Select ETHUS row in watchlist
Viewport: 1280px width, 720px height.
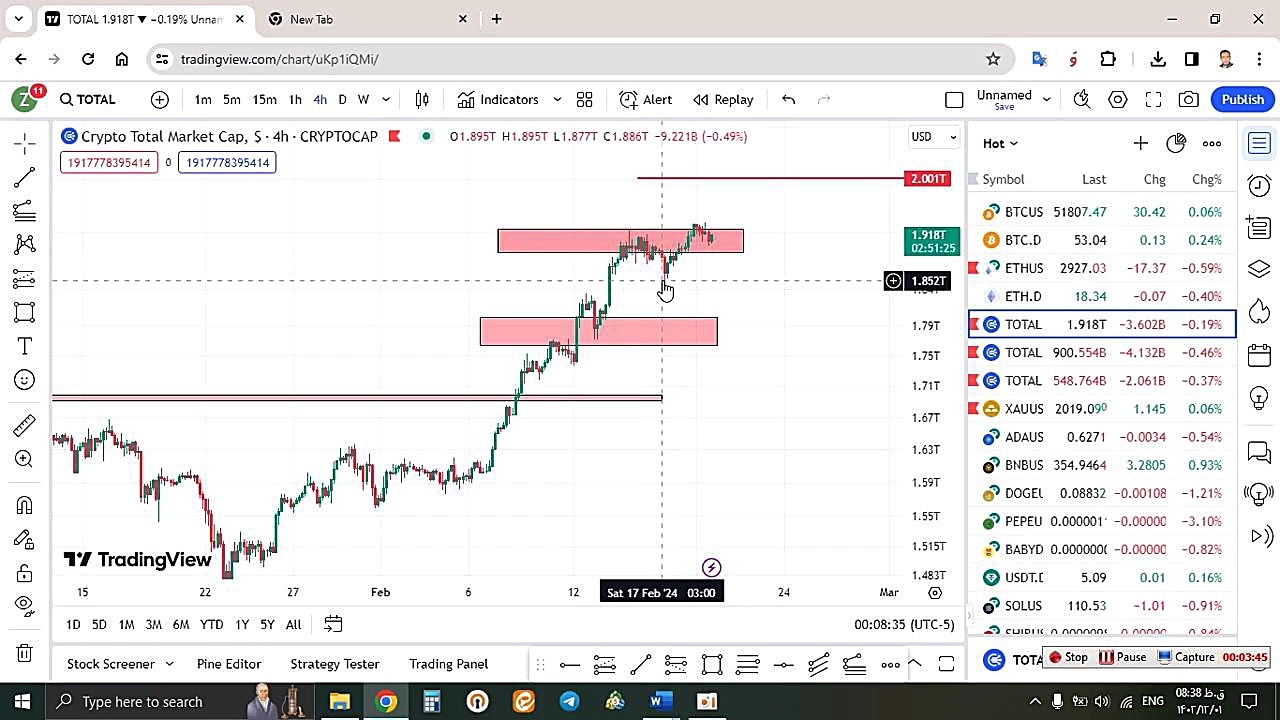point(1102,268)
